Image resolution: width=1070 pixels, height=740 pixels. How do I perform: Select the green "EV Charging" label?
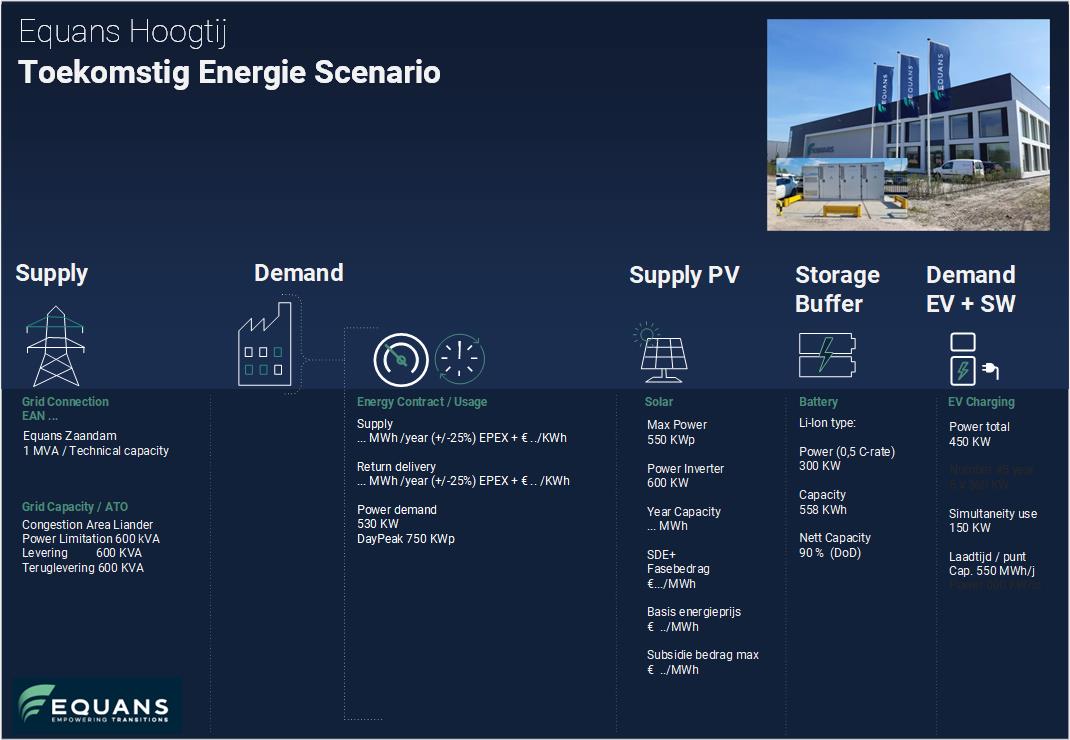click(x=981, y=402)
